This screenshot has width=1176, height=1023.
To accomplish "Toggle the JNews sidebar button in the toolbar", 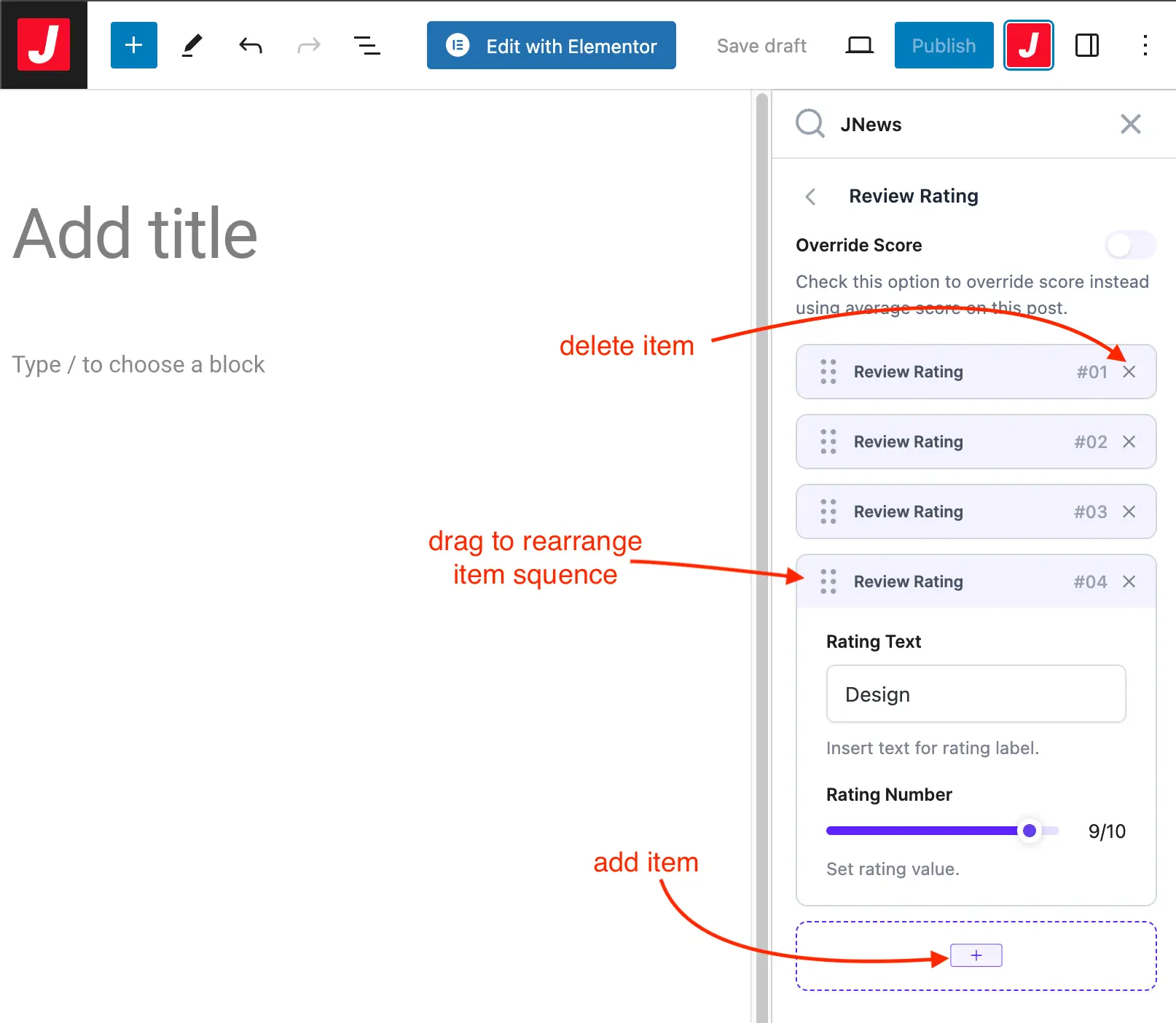I will tap(1028, 45).
